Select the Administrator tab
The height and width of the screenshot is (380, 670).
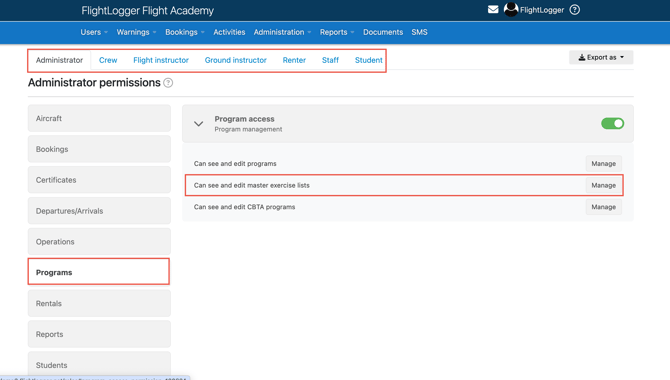59,60
